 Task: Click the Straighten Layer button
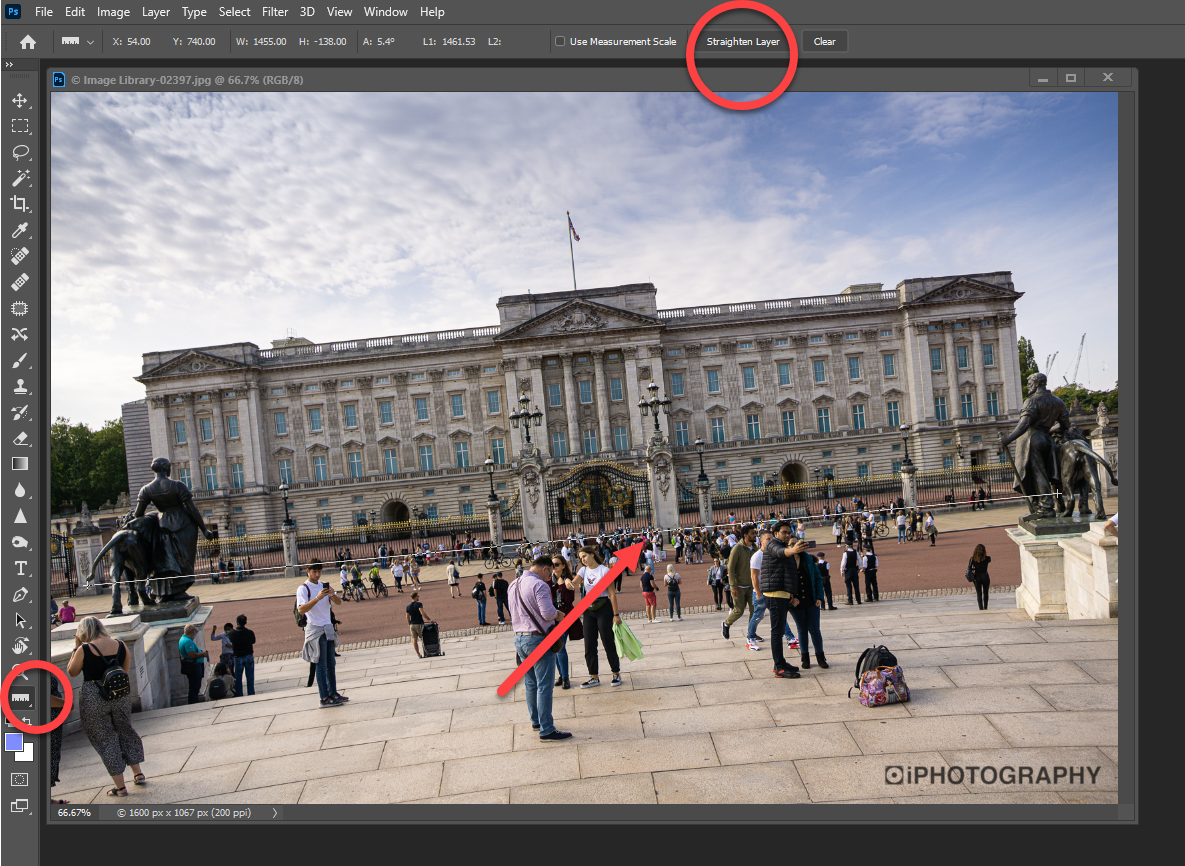click(743, 42)
